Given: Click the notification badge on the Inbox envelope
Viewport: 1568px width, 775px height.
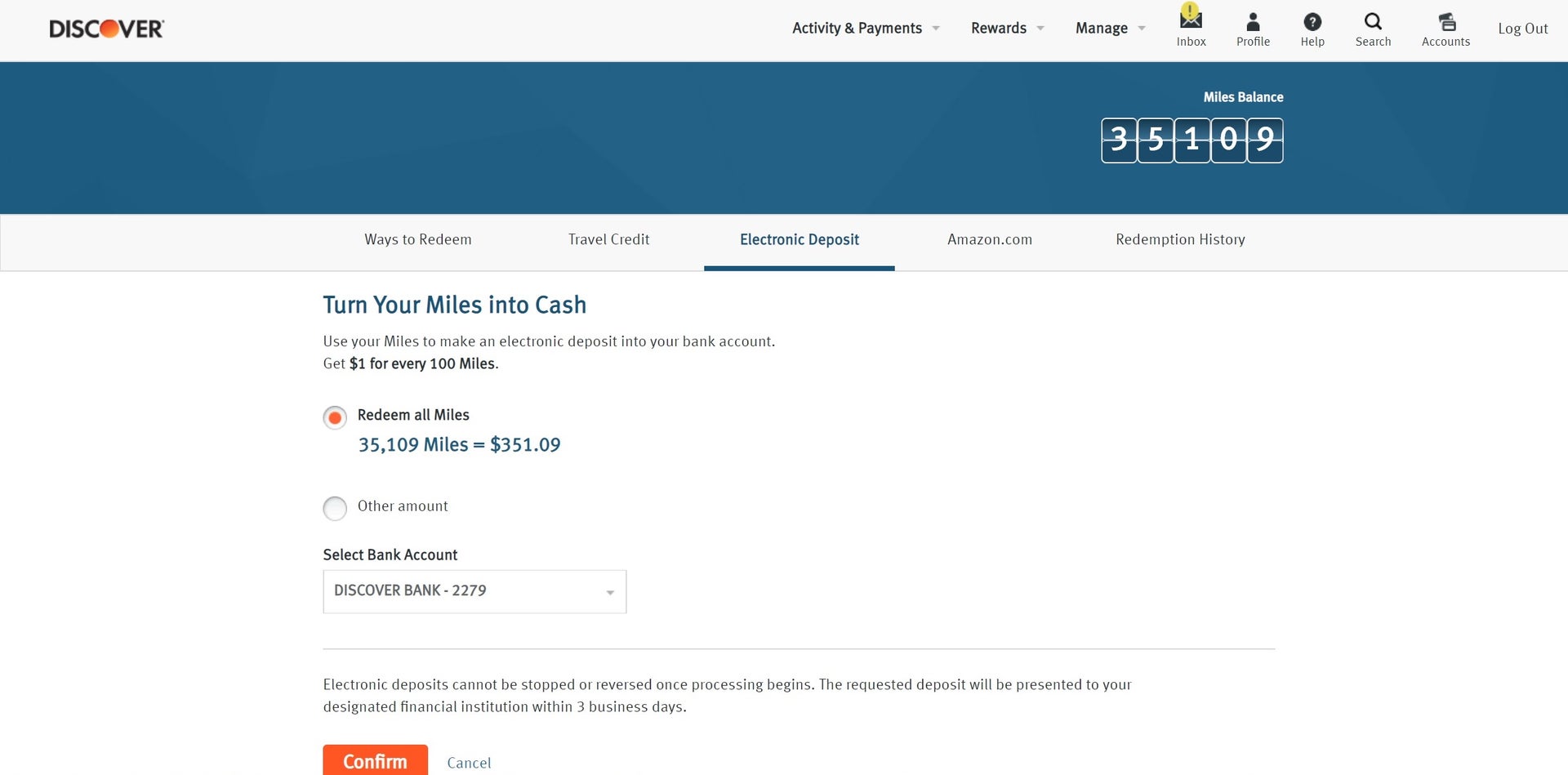Looking at the screenshot, I should coord(1191,10).
